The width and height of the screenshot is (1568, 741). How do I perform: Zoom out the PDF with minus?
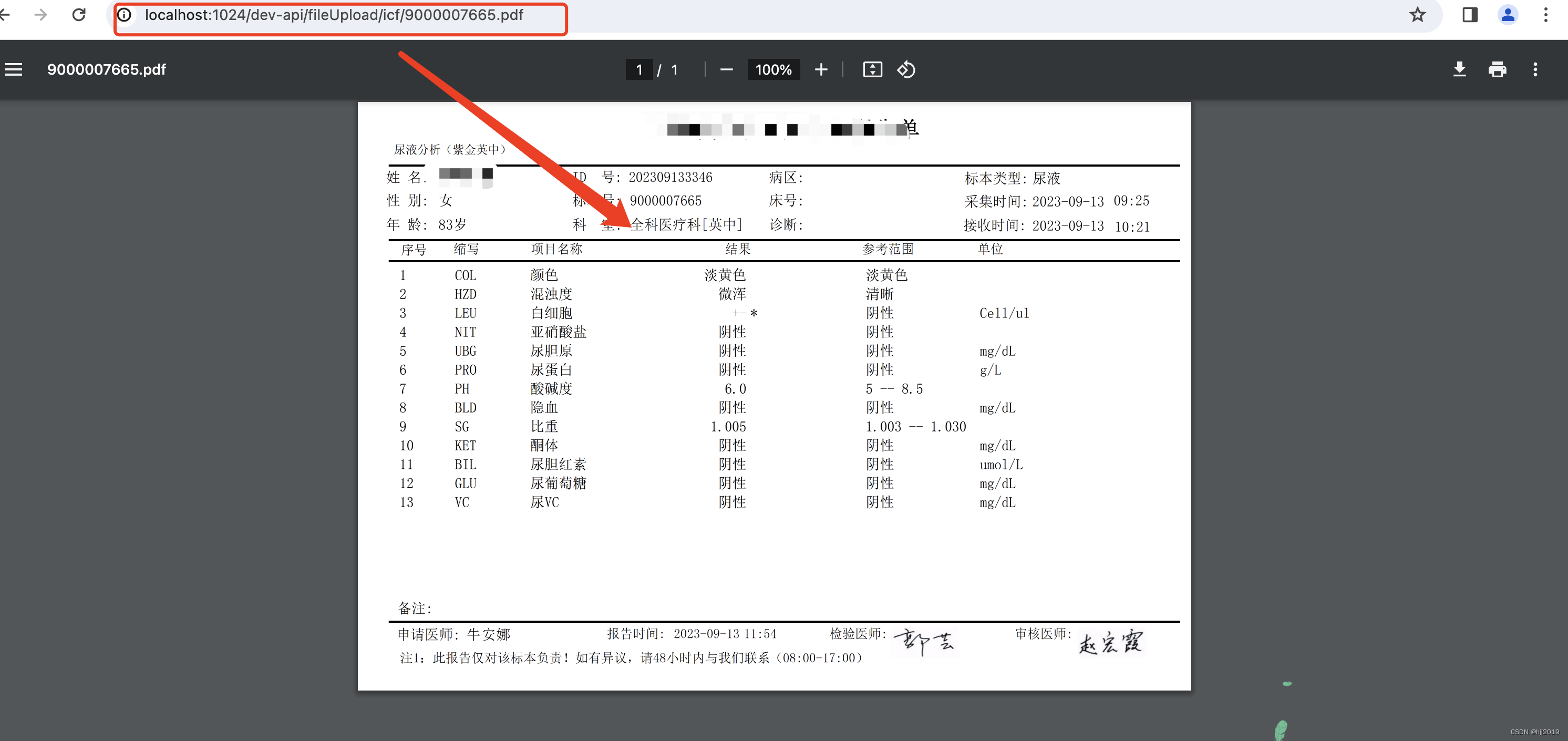(726, 69)
